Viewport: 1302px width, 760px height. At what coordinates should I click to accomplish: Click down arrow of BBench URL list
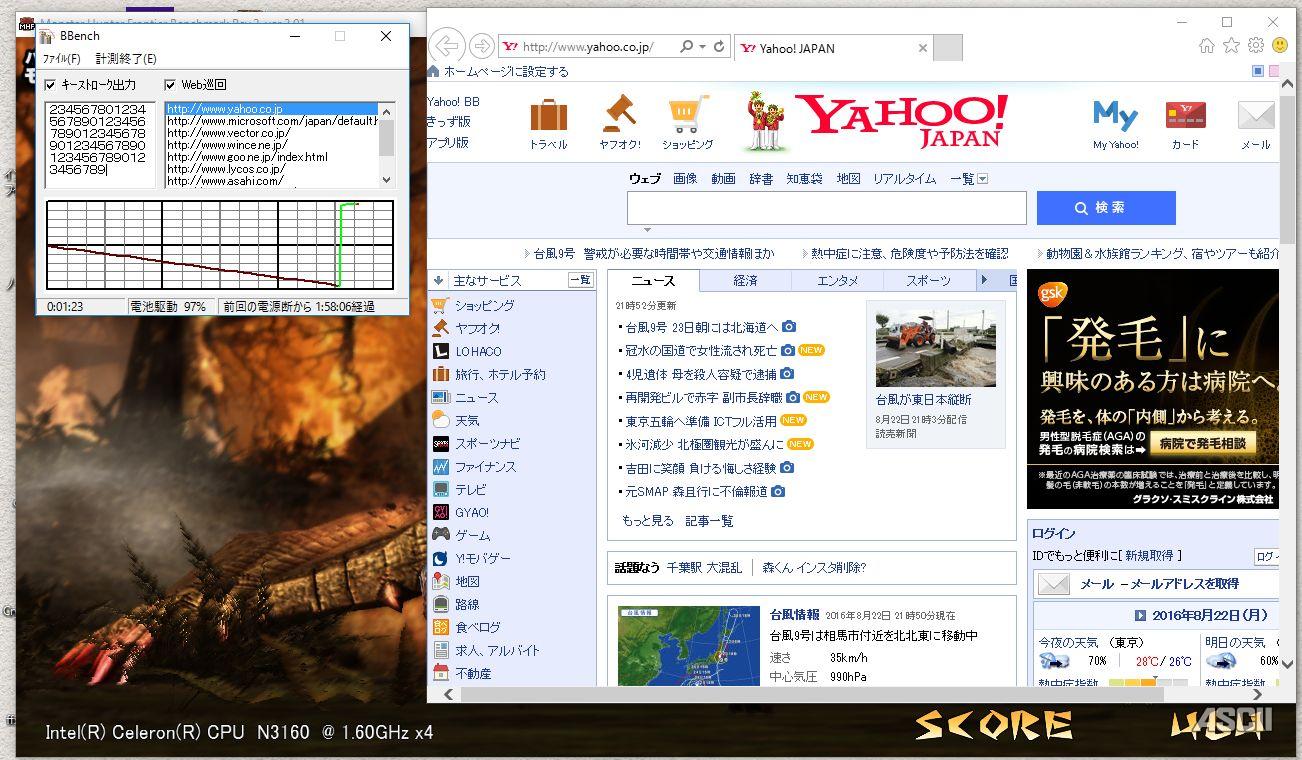[x=386, y=181]
